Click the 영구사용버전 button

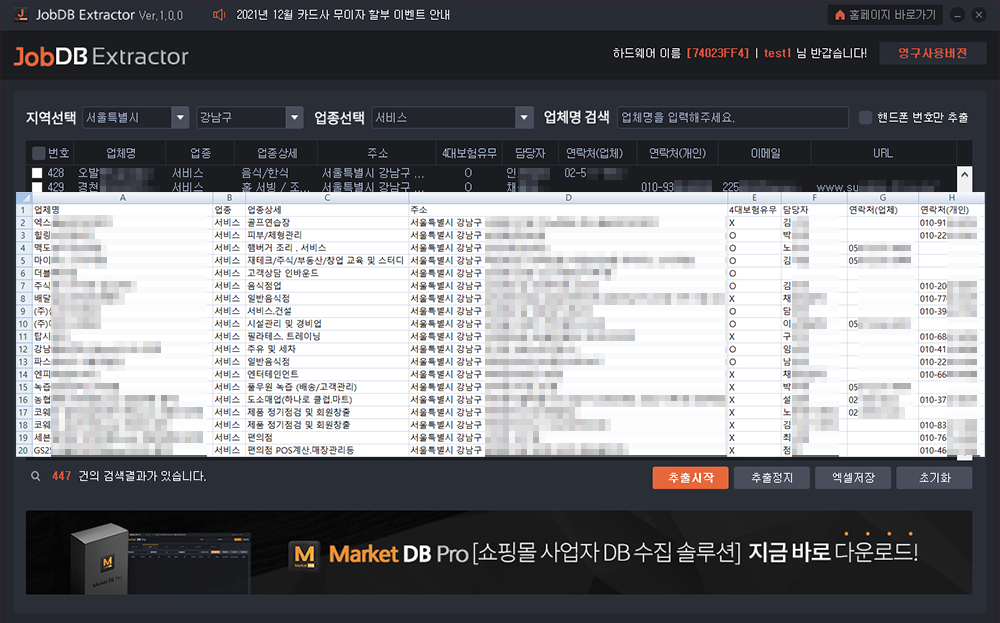(x=932, y=54)
